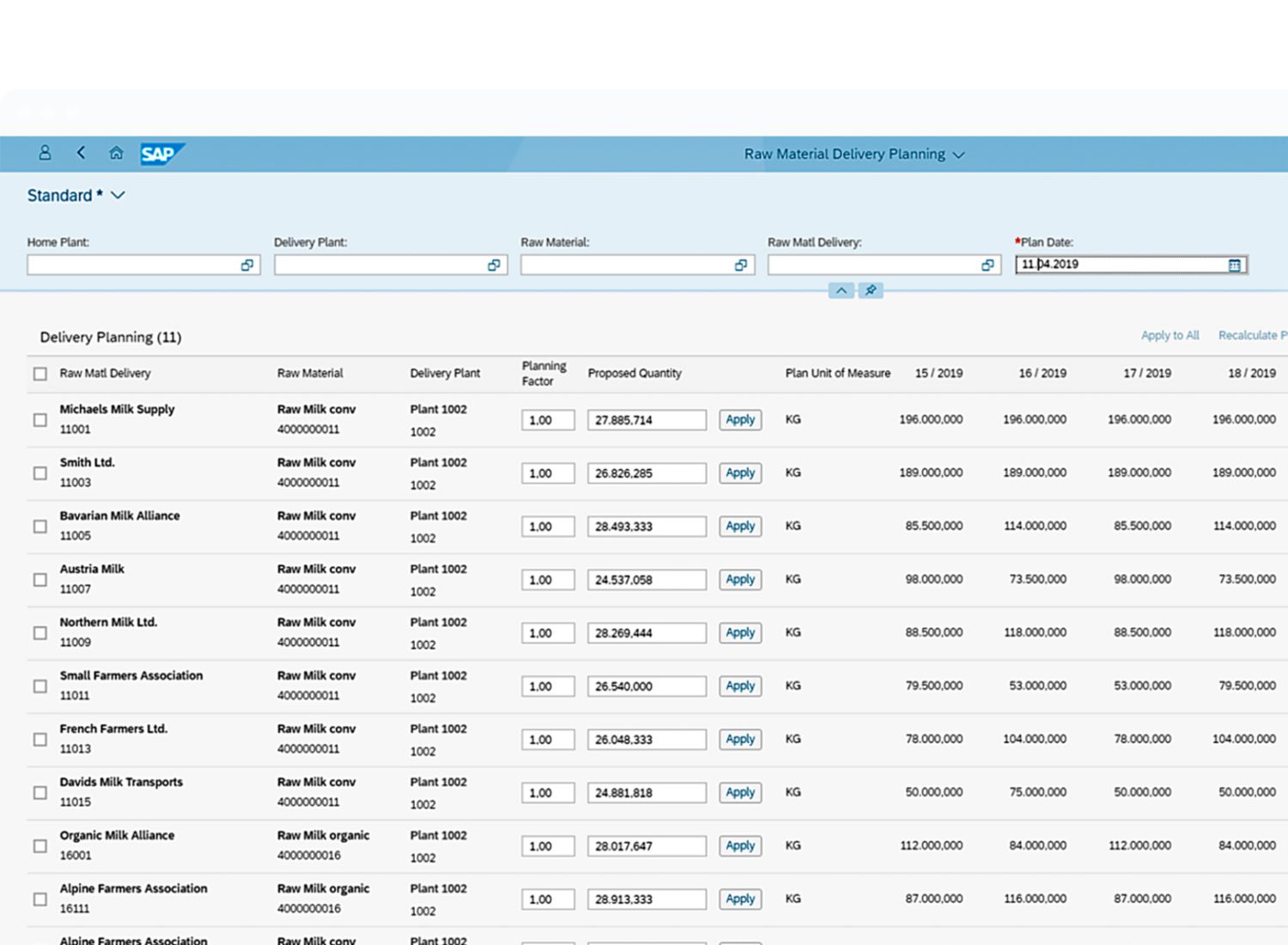The width and height of the screenshot is (1288, 945).
Task: Select the Michaels Milk Supply row checkbox
Action: (40, 420)
